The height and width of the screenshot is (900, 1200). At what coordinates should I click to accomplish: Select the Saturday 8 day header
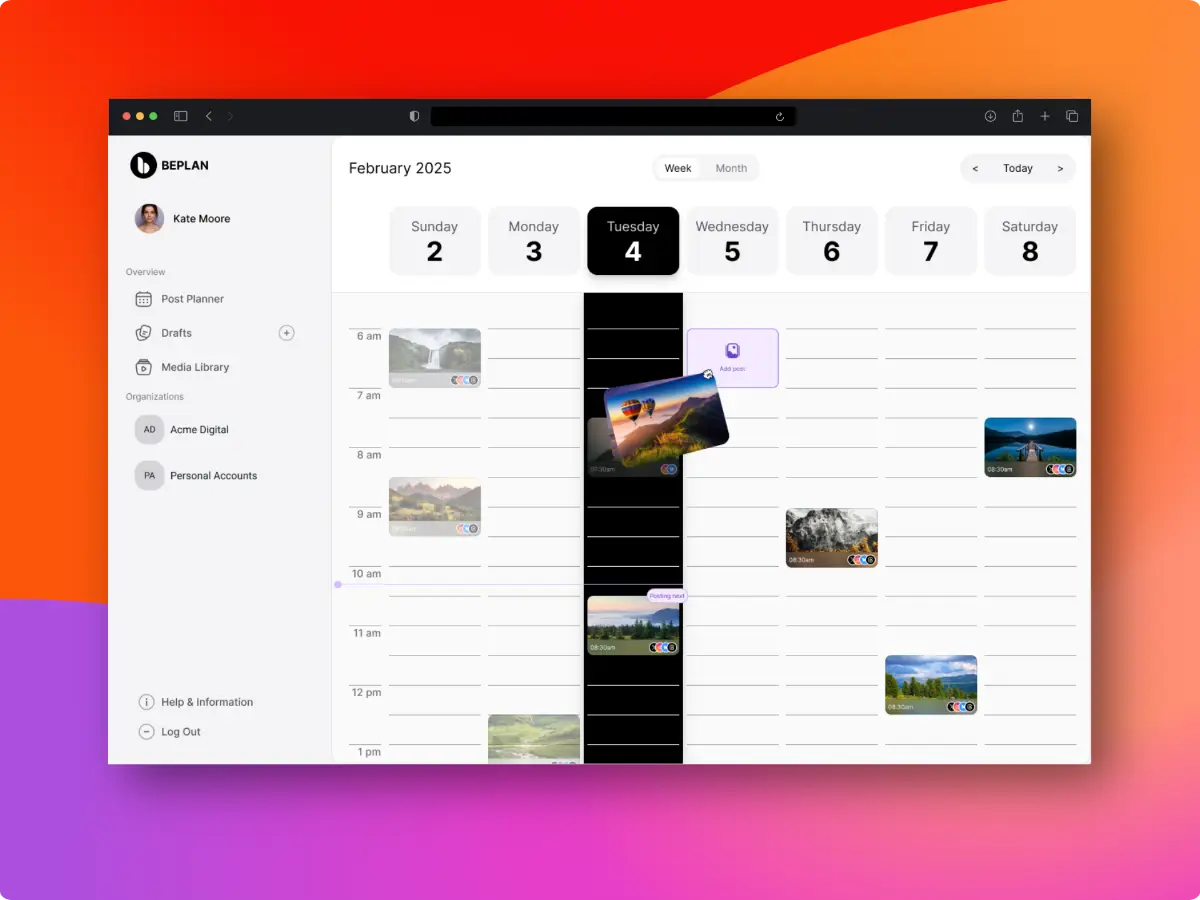pos(1030,241)
